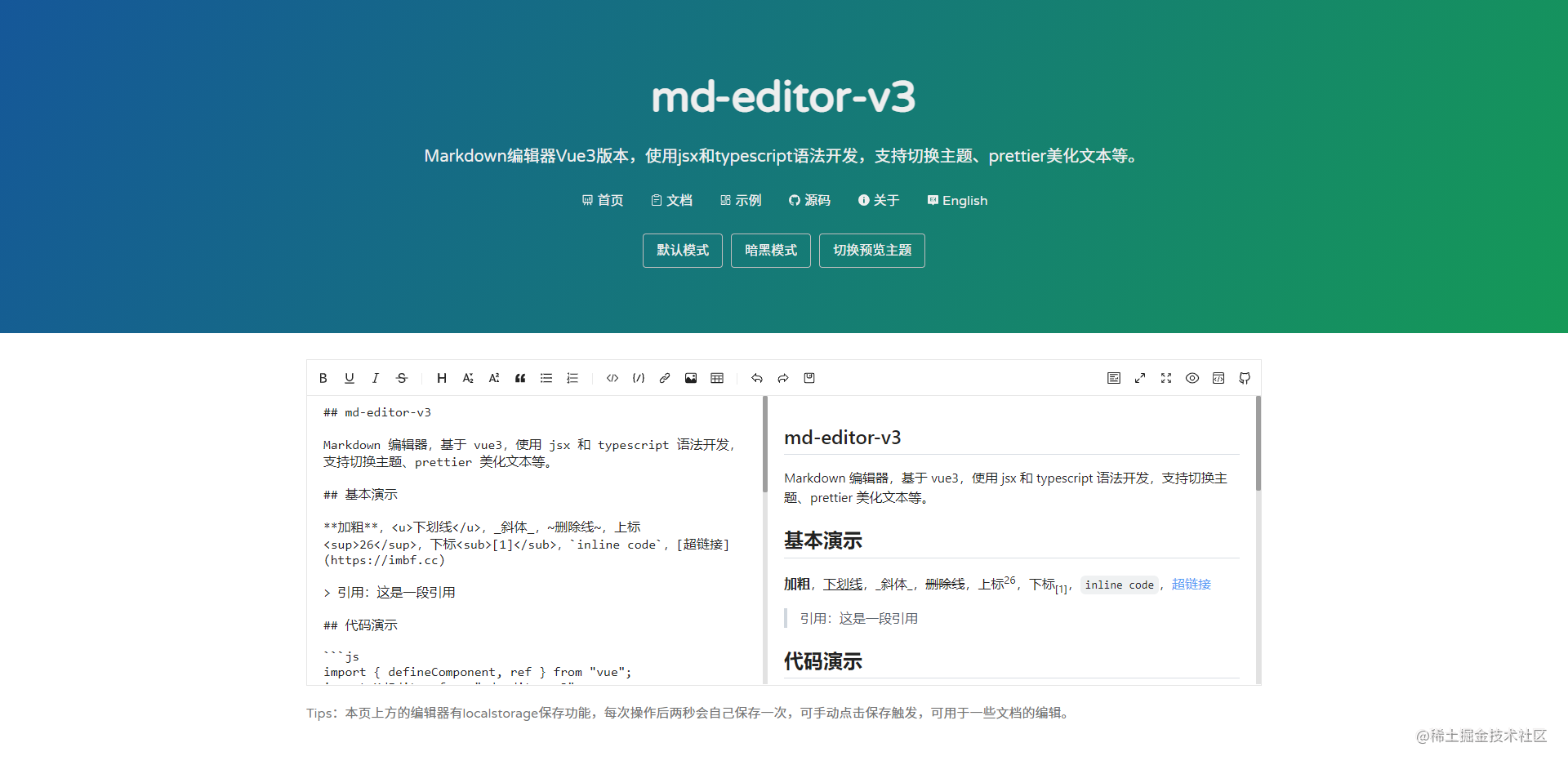The width and height of the screenshot is (1568, 765).
Task: Insert a blockquote
Action: (x=520, y=378)
